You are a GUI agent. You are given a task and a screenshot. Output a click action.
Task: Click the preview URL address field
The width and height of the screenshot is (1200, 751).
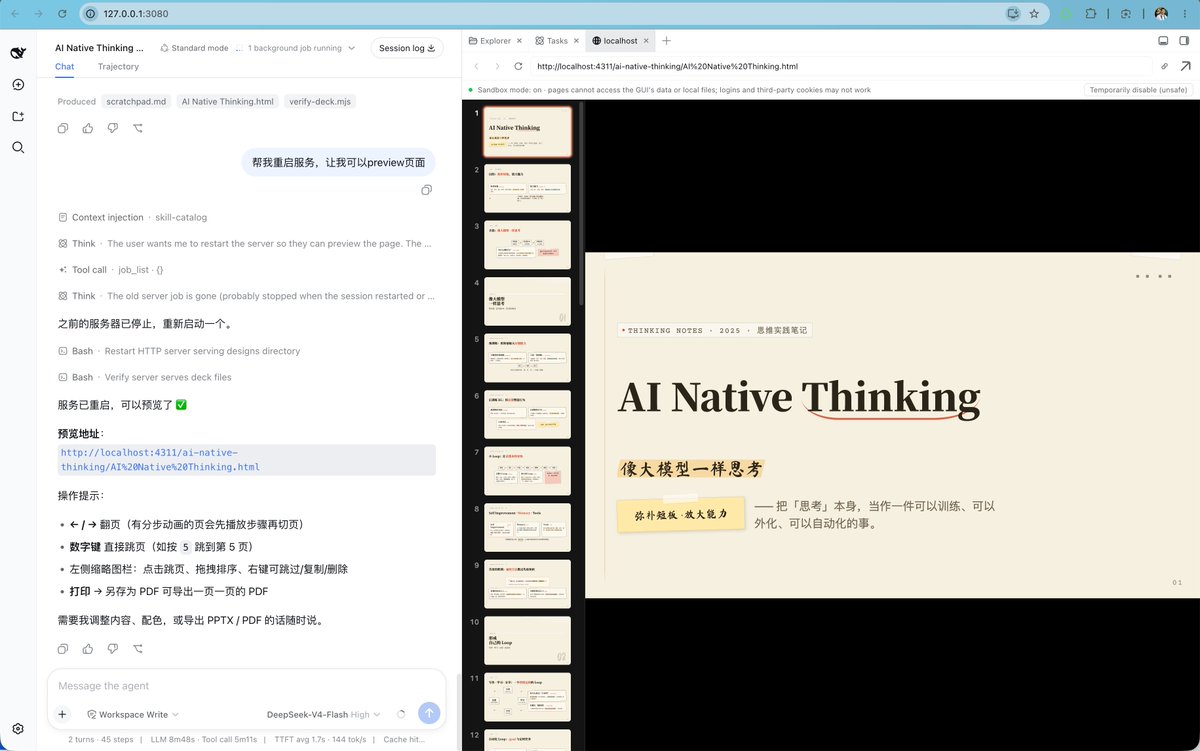843,66
